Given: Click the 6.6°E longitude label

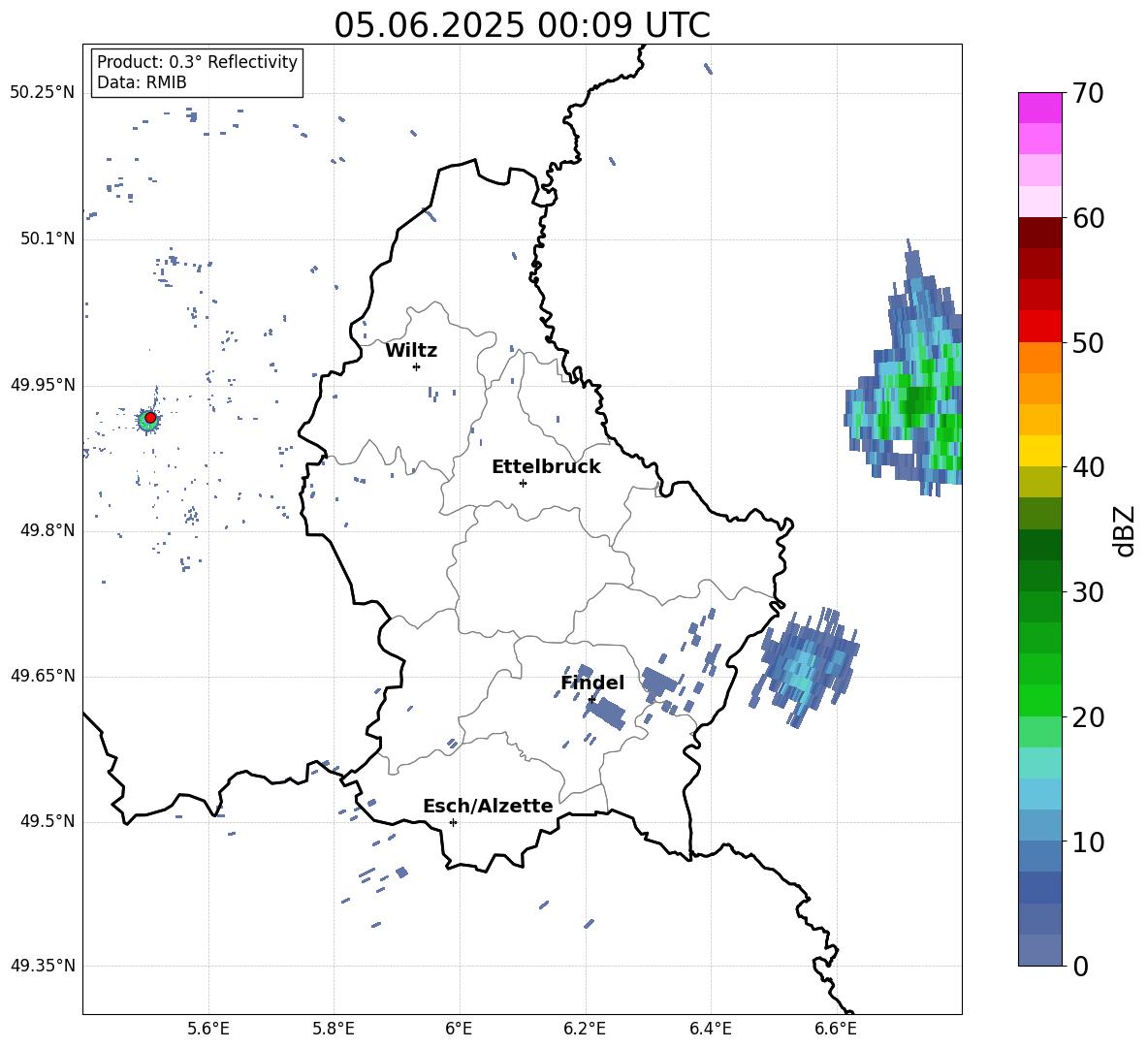Looking at the screenshot, I should click(x=836, y=1029).
